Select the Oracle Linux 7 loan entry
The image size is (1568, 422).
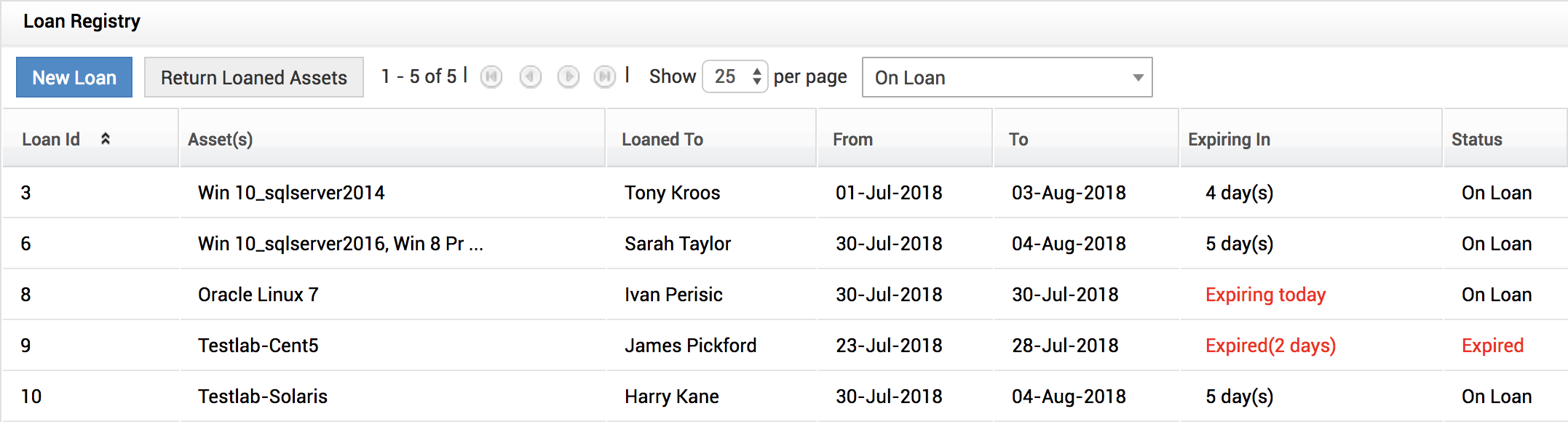click(x=258, y=295)
